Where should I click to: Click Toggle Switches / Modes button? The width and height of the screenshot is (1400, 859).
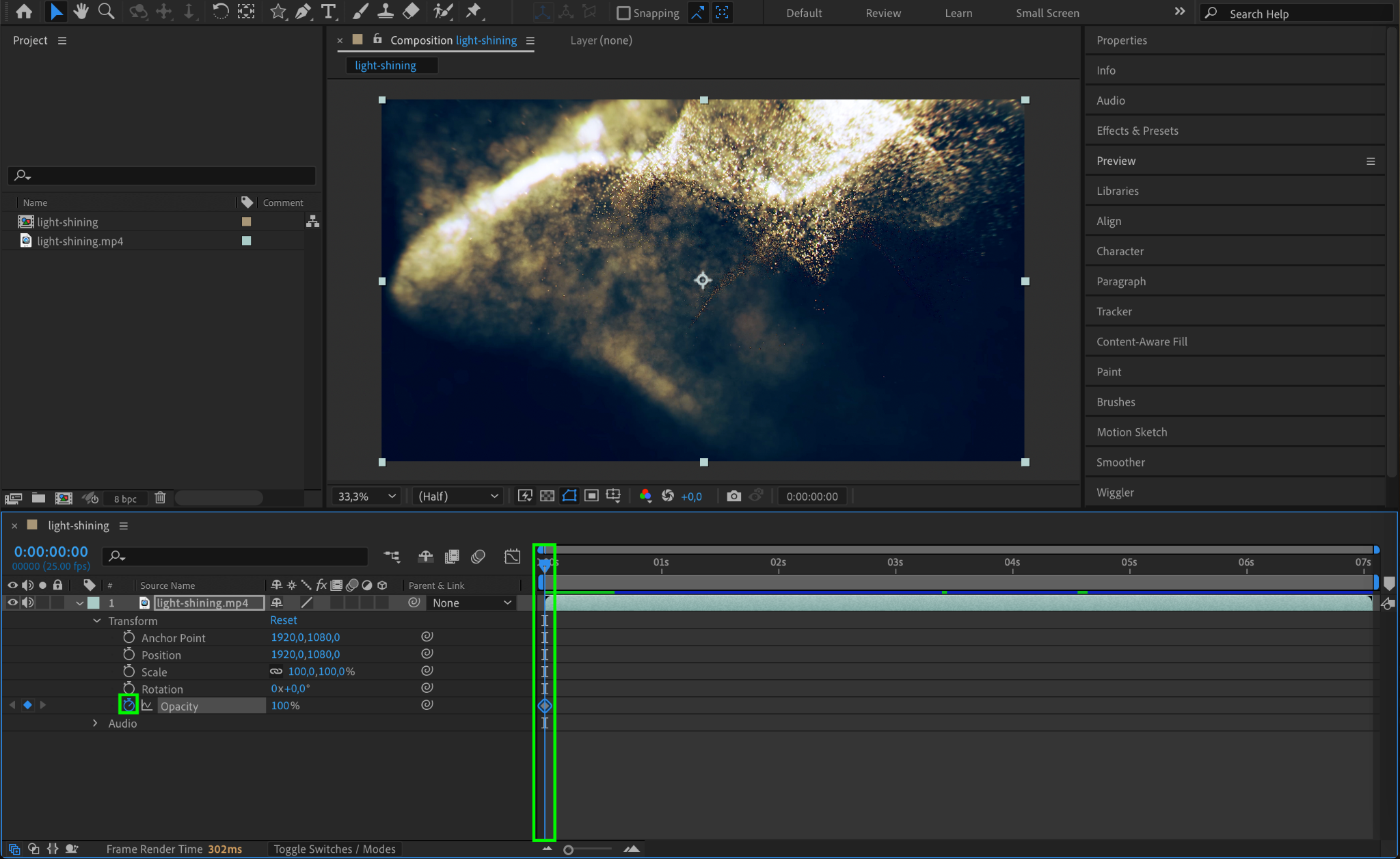tap(334, 849)
